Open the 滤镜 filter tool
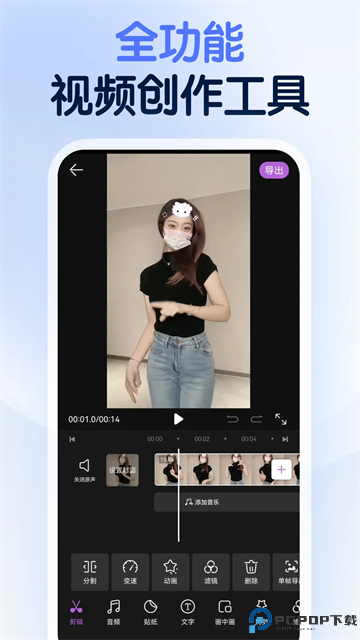Screen dimensions: 360x640 tap(211, 572)
